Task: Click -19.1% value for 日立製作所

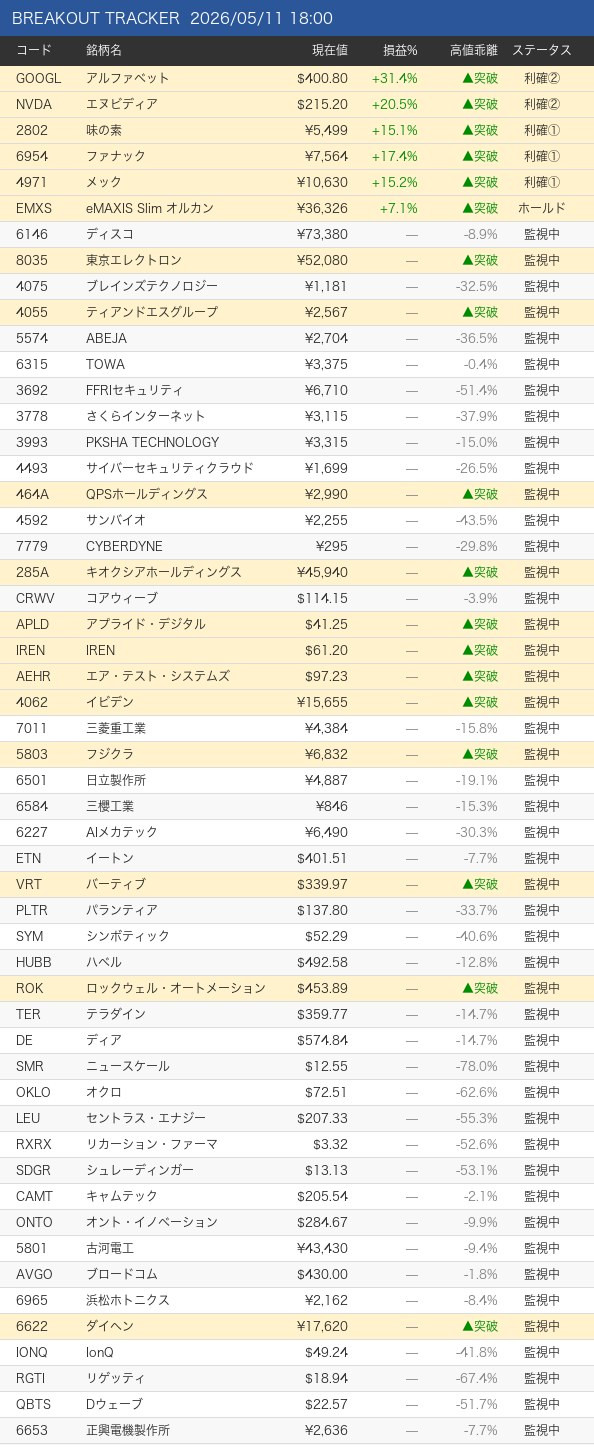Action: [x=476, y=780]
